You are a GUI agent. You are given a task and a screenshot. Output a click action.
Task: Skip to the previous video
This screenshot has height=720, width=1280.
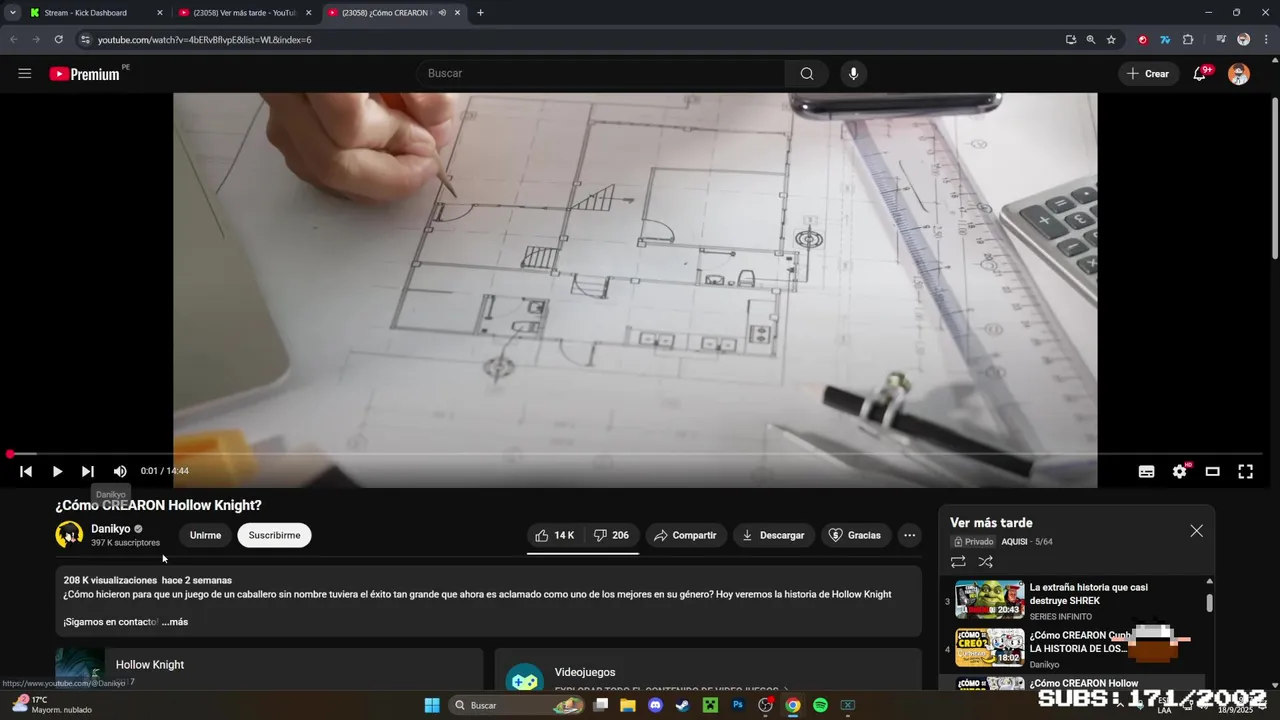[26, 471]
